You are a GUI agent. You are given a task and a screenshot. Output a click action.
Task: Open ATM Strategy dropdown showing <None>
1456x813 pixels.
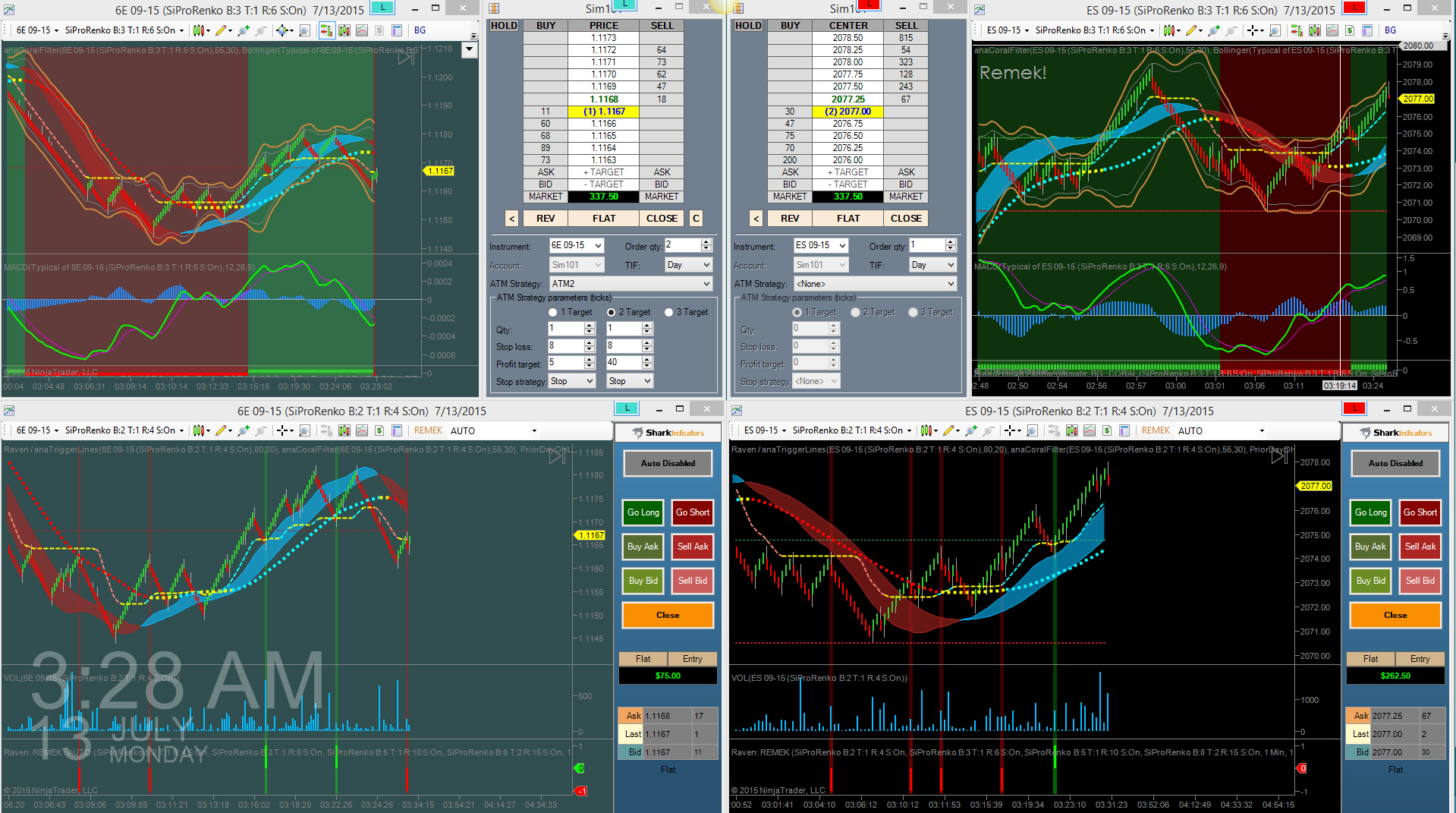(x=876, y=283)
